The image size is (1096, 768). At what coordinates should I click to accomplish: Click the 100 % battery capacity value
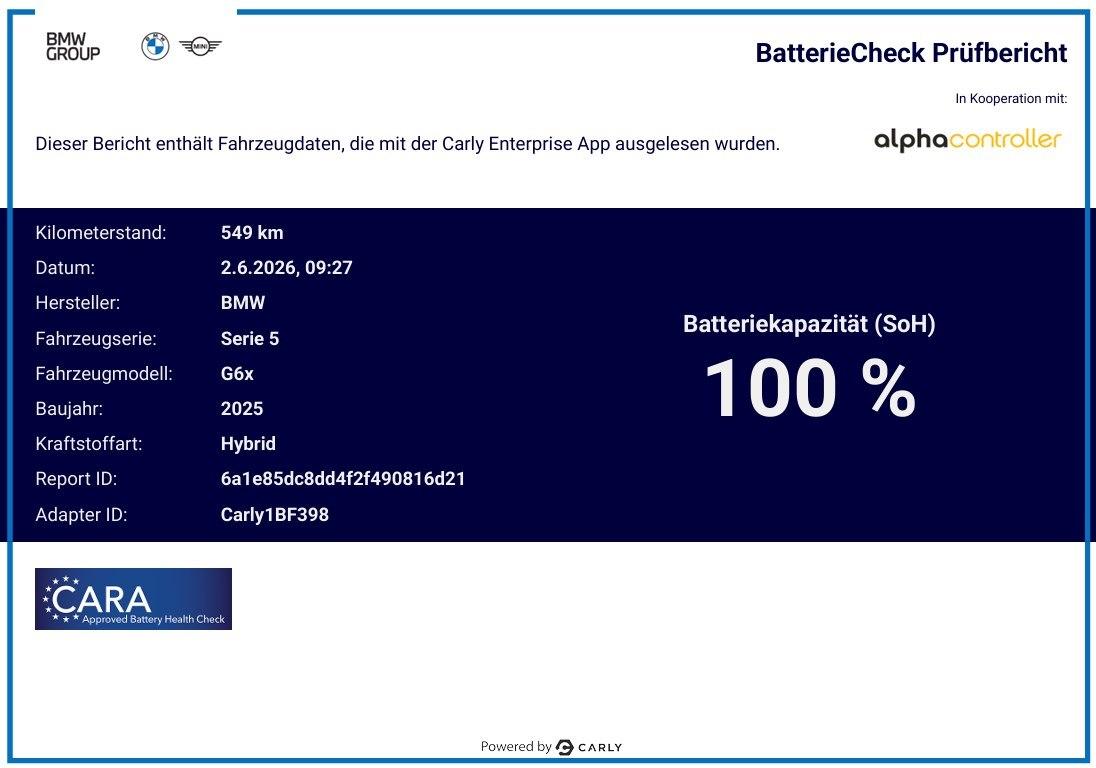(810, 388)
